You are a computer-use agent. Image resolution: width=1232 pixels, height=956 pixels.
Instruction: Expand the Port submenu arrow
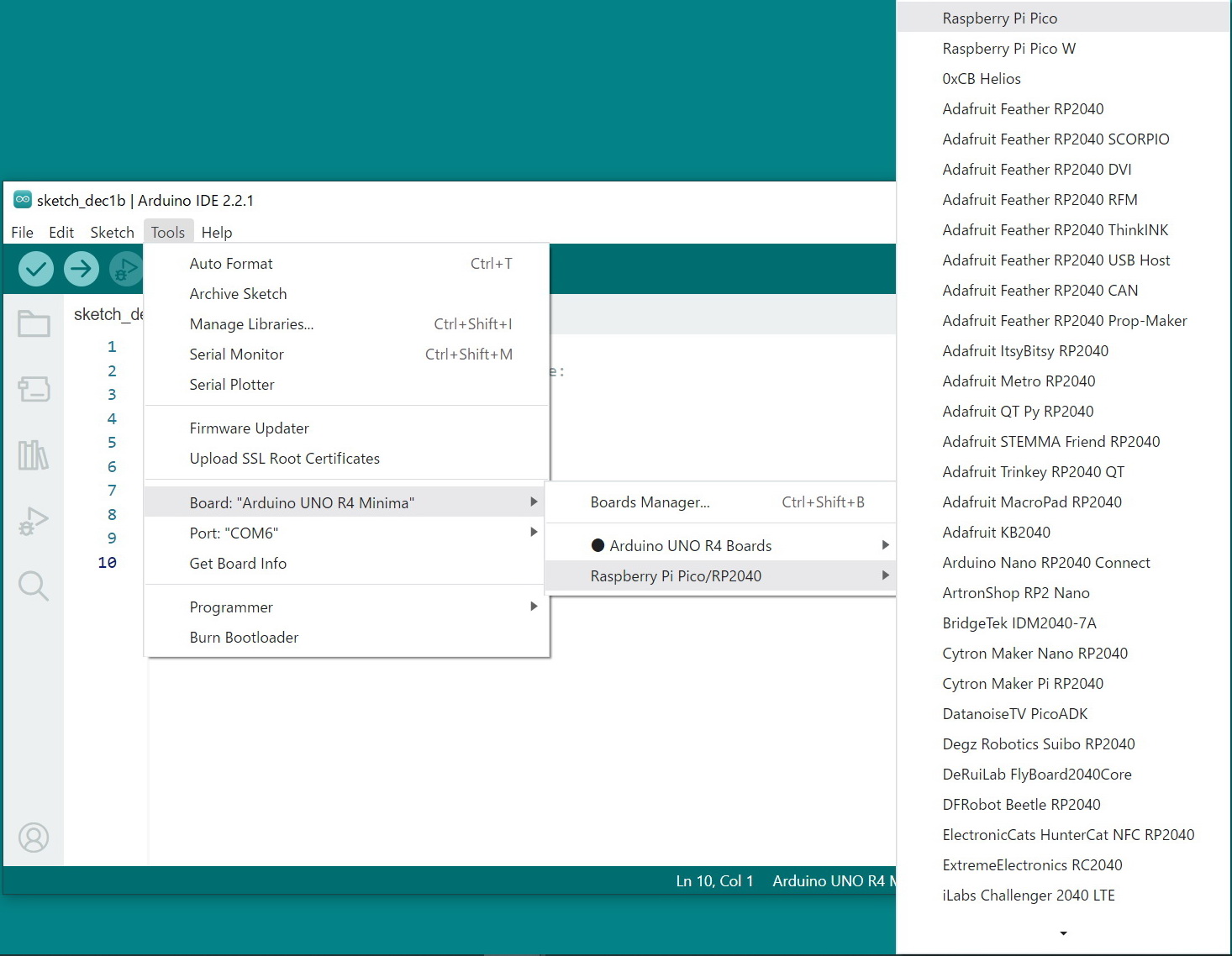point(534,532)
